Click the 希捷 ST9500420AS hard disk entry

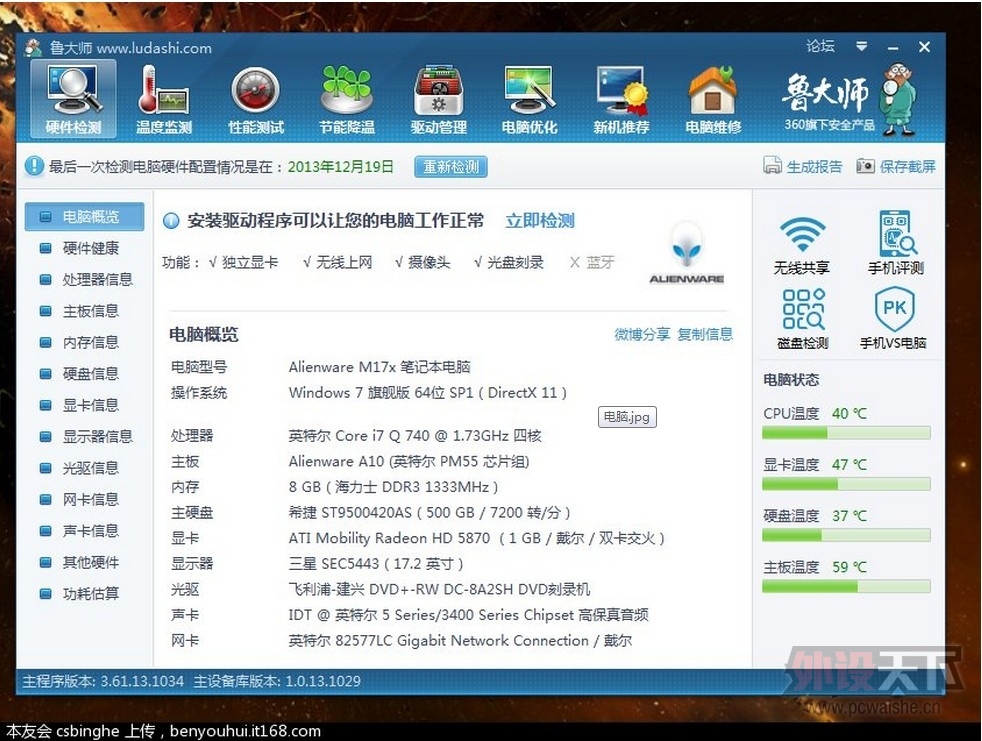point(430,513)
